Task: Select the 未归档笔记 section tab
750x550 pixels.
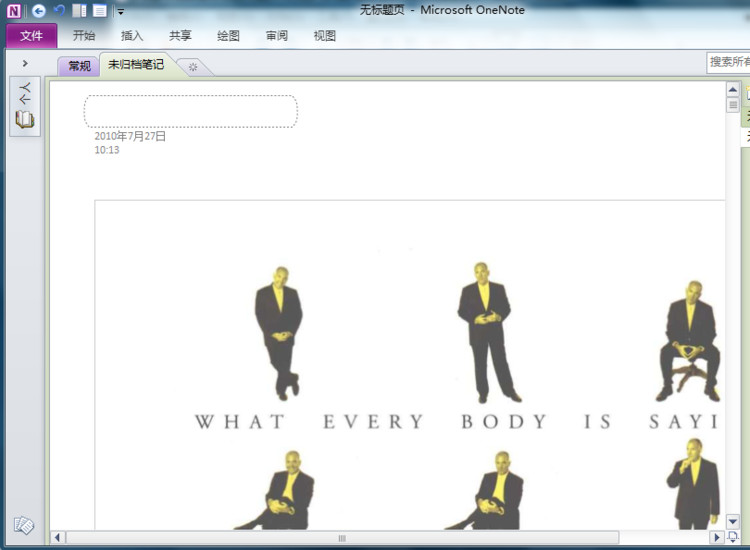Action: (x=136, y=65)
